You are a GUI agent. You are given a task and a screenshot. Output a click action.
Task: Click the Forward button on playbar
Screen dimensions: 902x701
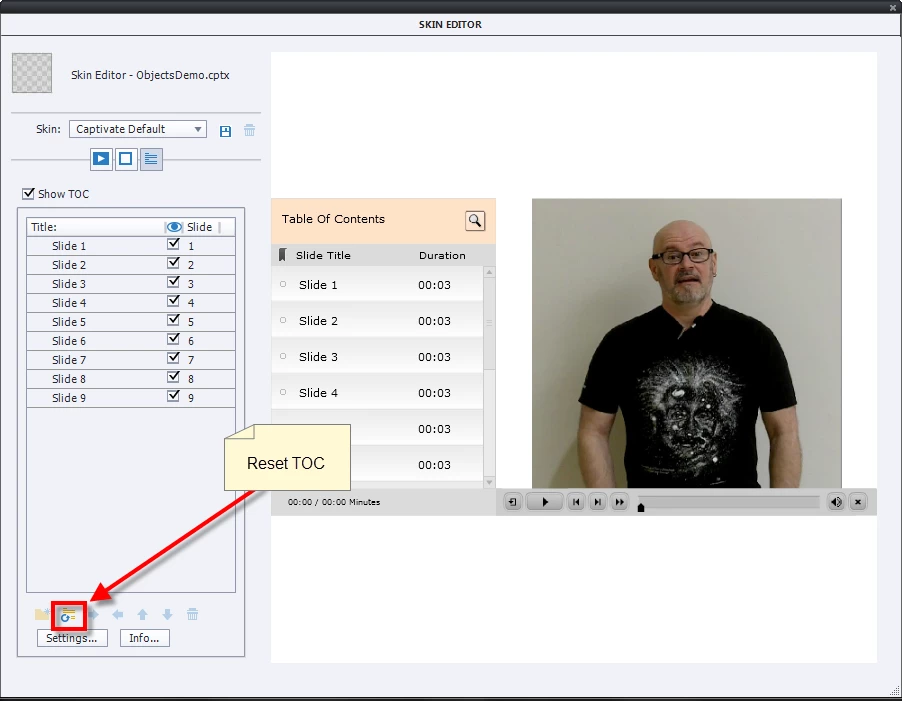coord(598,502)
